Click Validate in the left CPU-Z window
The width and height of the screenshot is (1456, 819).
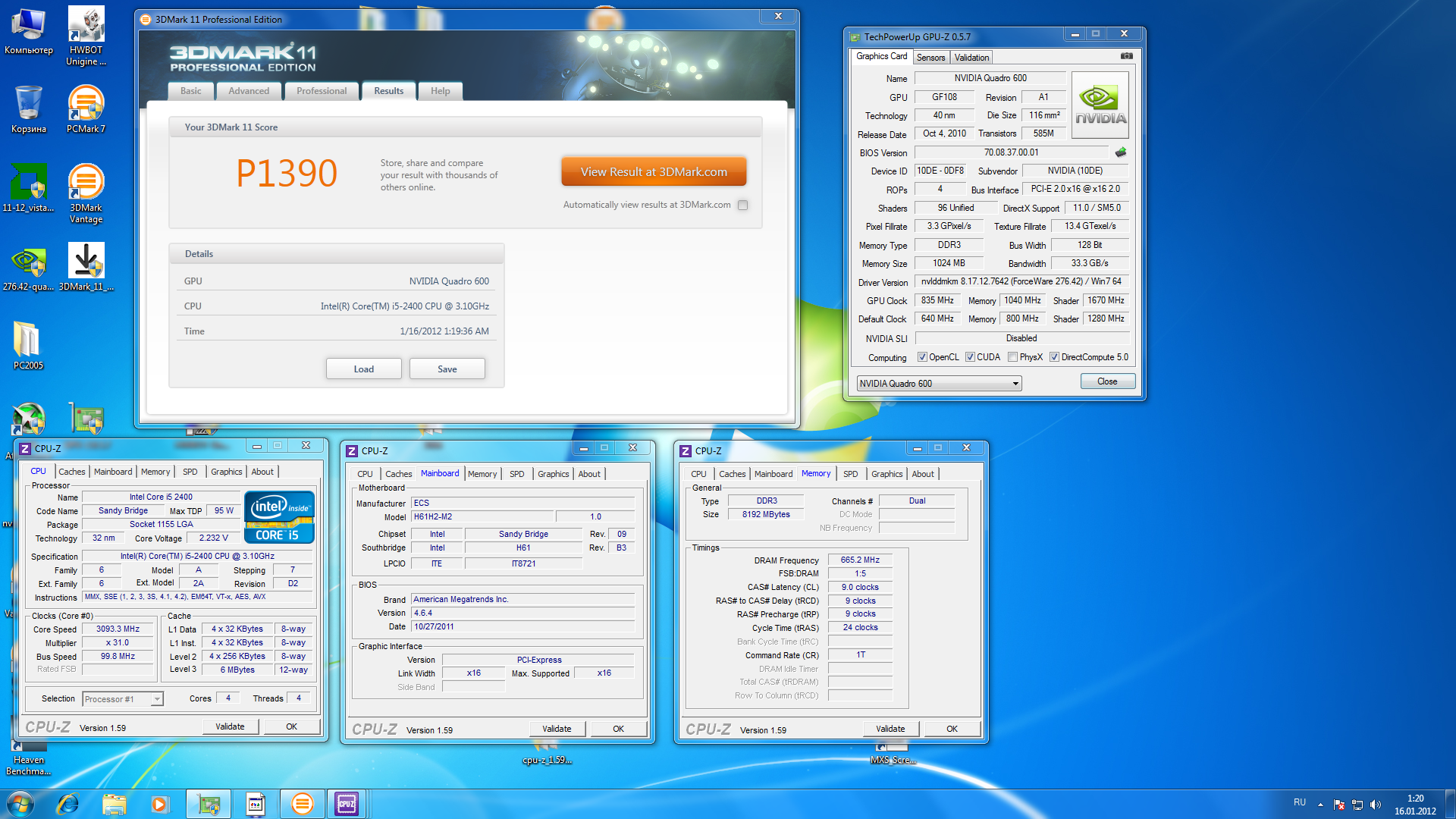(230, 726)
